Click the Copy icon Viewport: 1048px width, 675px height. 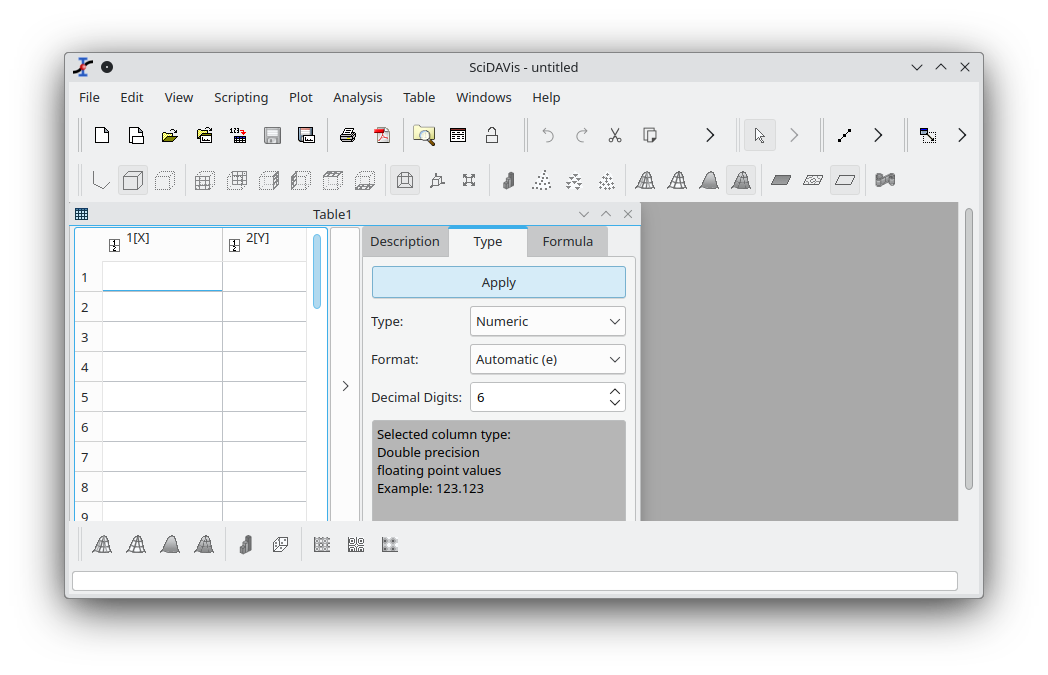click(x=650, y=136)
